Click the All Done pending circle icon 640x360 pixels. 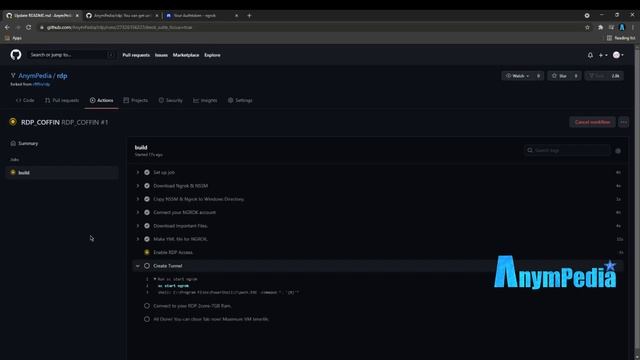click(147, 319)
